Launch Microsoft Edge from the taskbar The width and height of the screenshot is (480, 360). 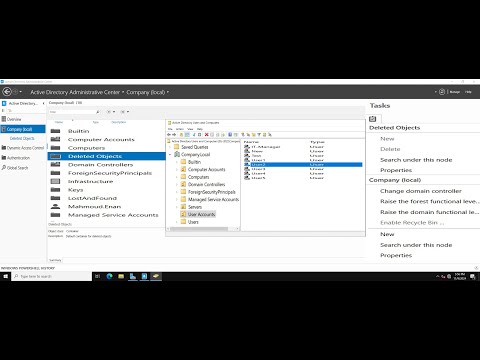(x=109, y=276)
